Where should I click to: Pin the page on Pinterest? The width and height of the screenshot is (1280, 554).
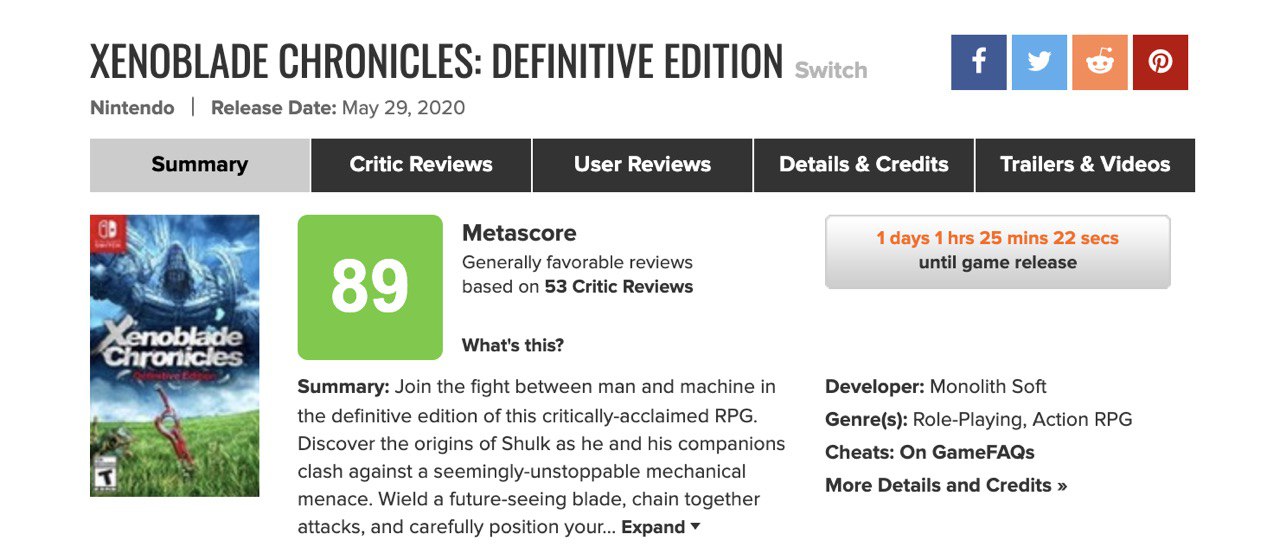pyautogui.click(x=1160, y=62)
